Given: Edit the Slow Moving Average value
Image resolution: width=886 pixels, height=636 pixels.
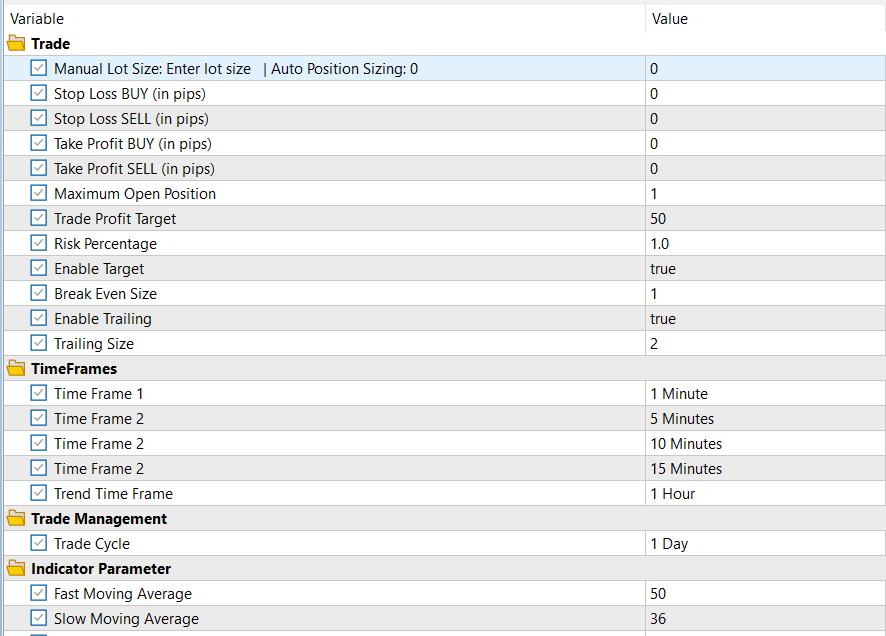Looking at the screenshot, I should [x=764, y=619].
